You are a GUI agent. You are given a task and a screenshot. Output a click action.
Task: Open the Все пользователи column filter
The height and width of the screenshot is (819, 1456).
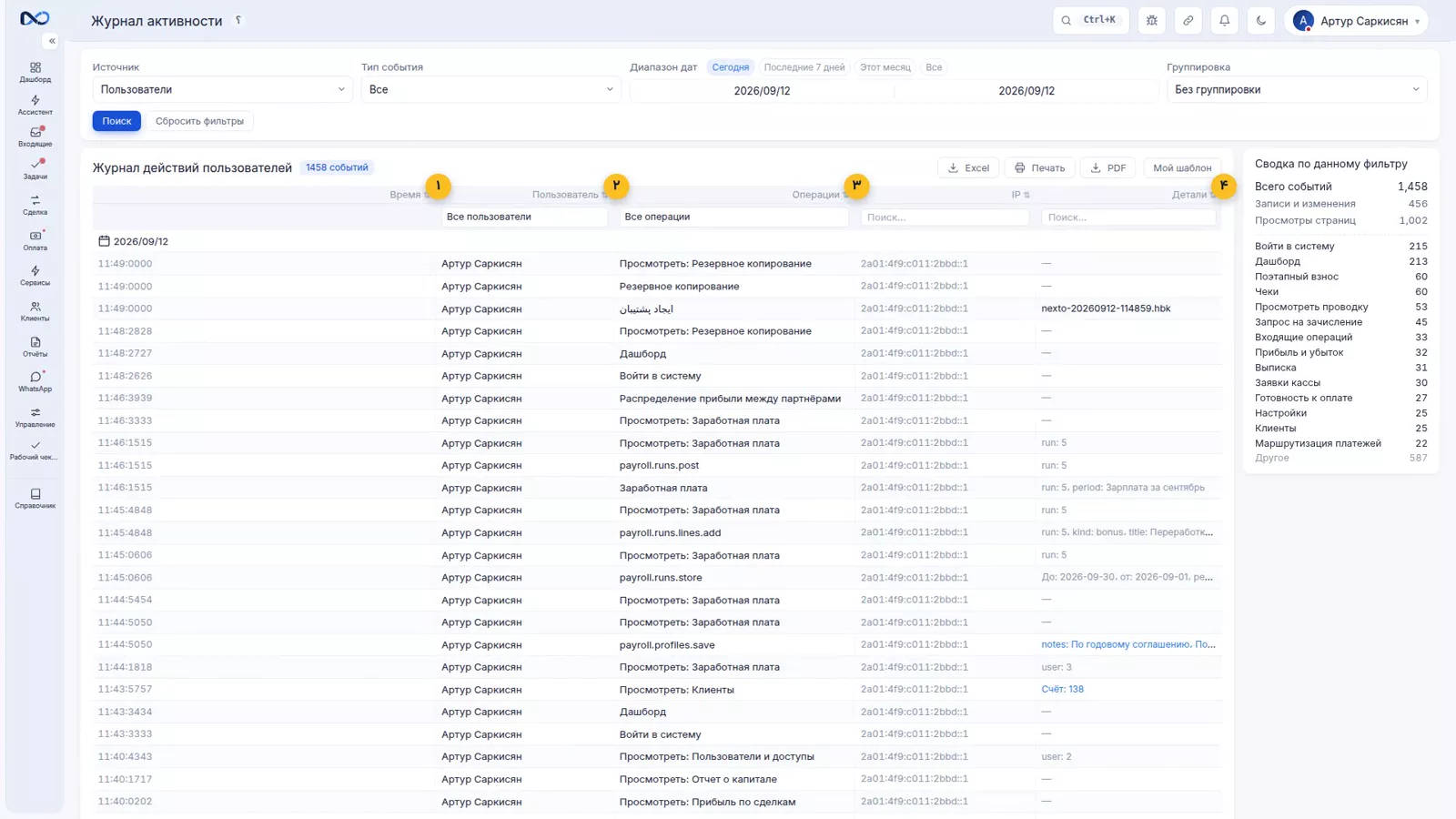click(524, 217)
